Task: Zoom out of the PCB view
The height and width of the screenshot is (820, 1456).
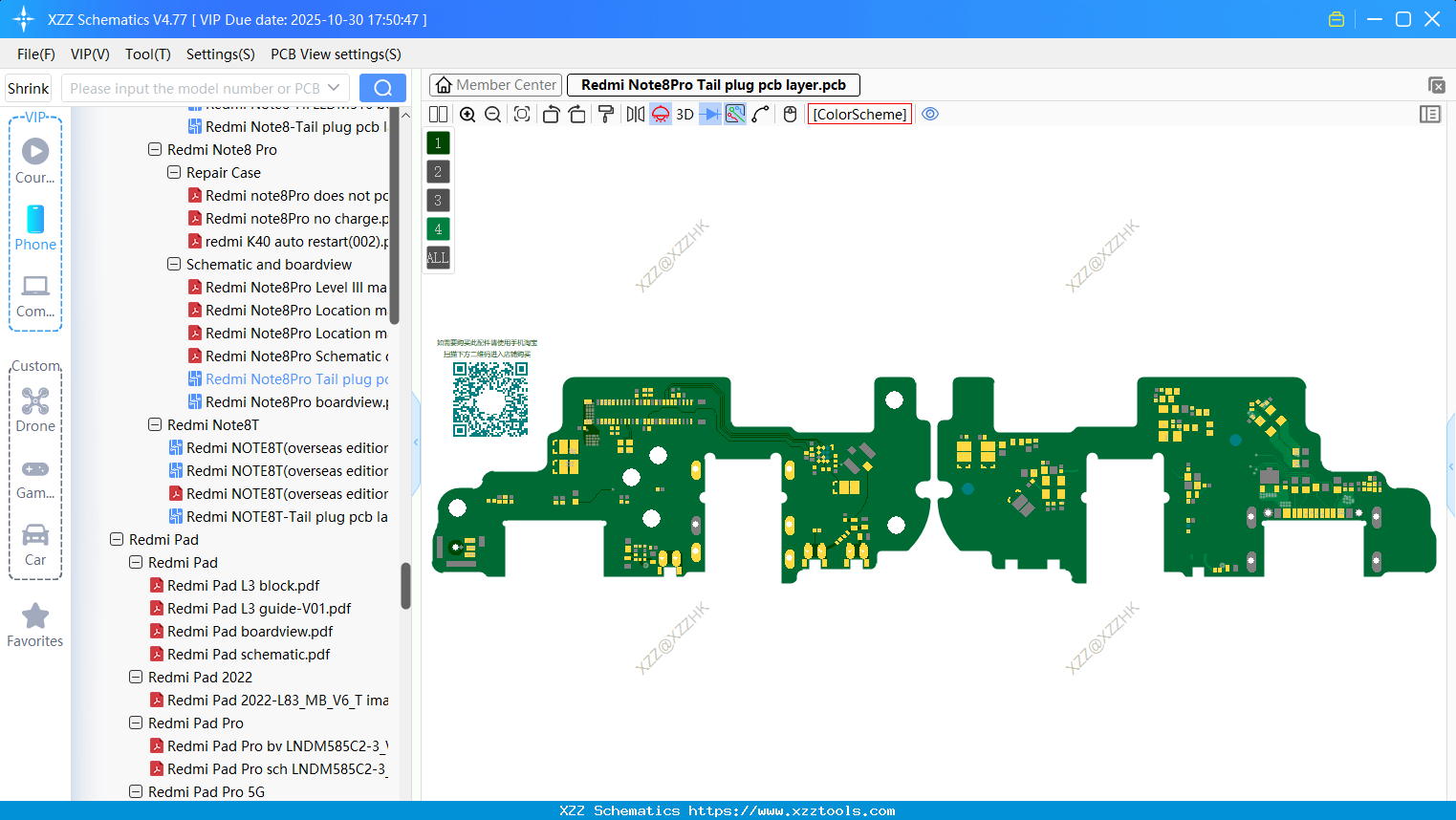Action: [492, 115]
